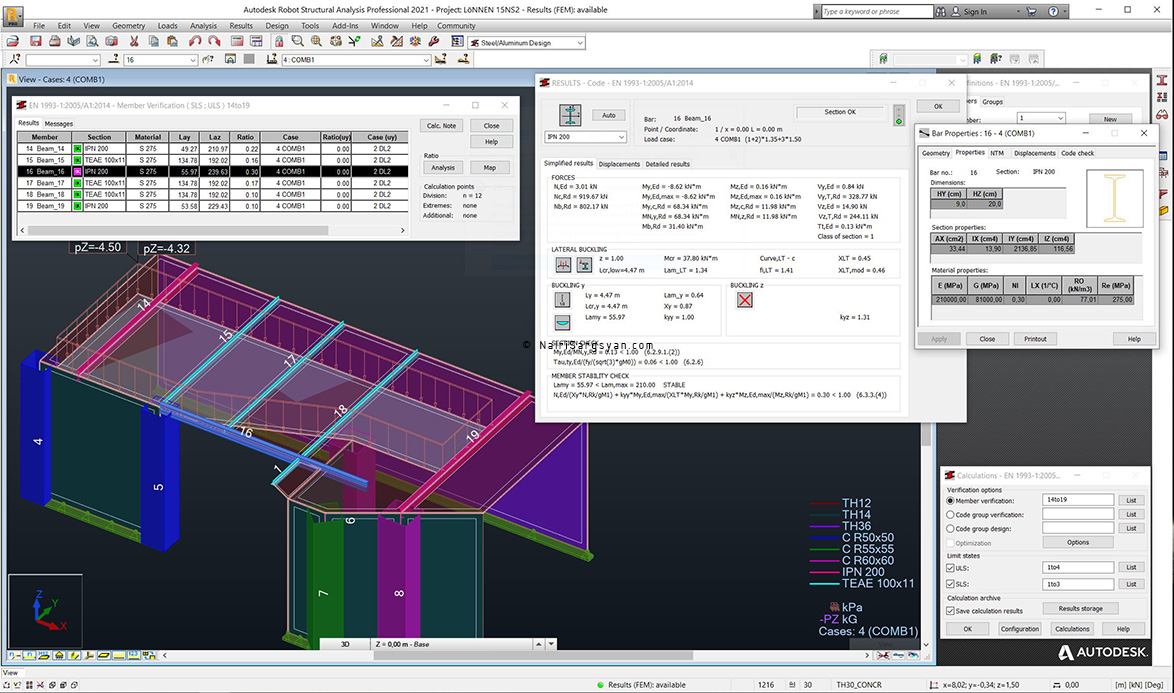The width and height of the screenshot is (1174, 693).
Task: Toggle the Optimization checkbox
Action: [x=950, y=543]
